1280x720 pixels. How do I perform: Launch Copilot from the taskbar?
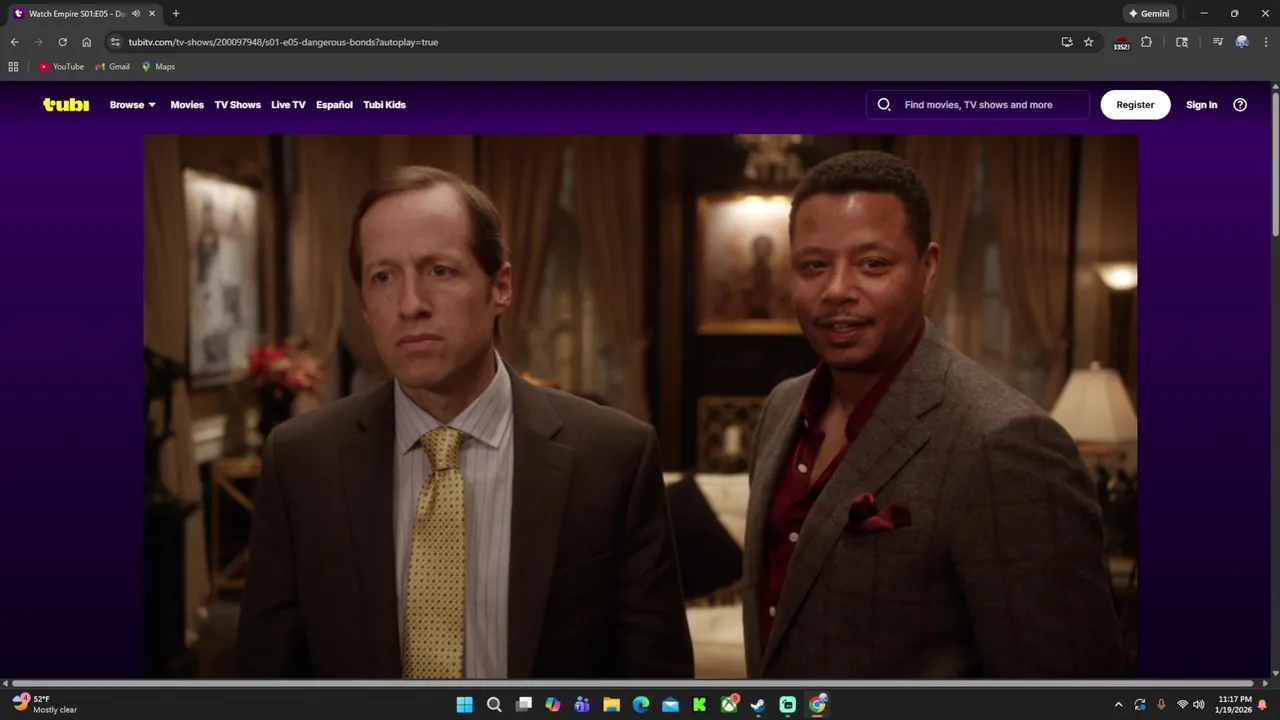pyautogui.click(x=553, y=705)
